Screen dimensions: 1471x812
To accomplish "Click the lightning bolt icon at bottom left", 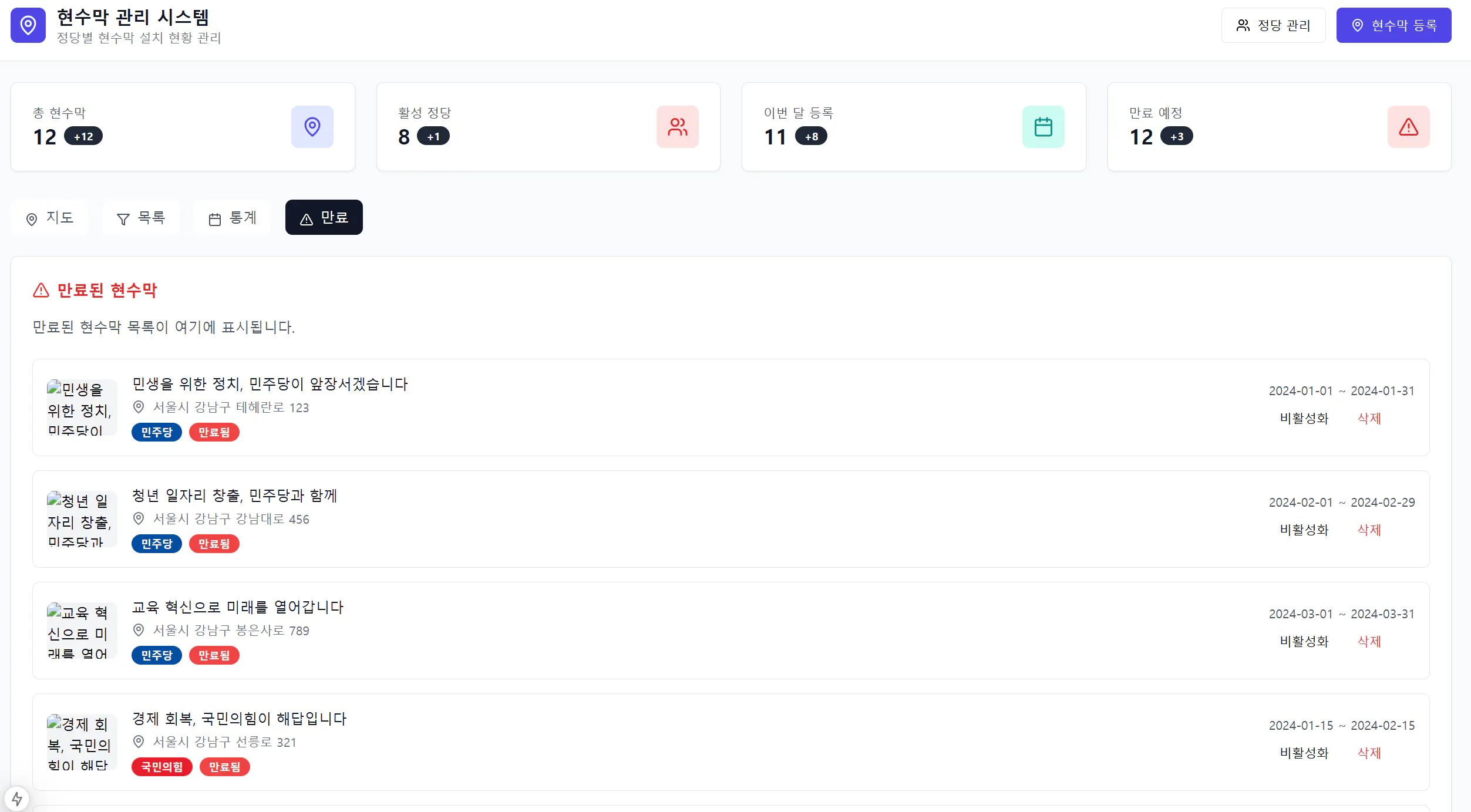I will tap(17, 798).
